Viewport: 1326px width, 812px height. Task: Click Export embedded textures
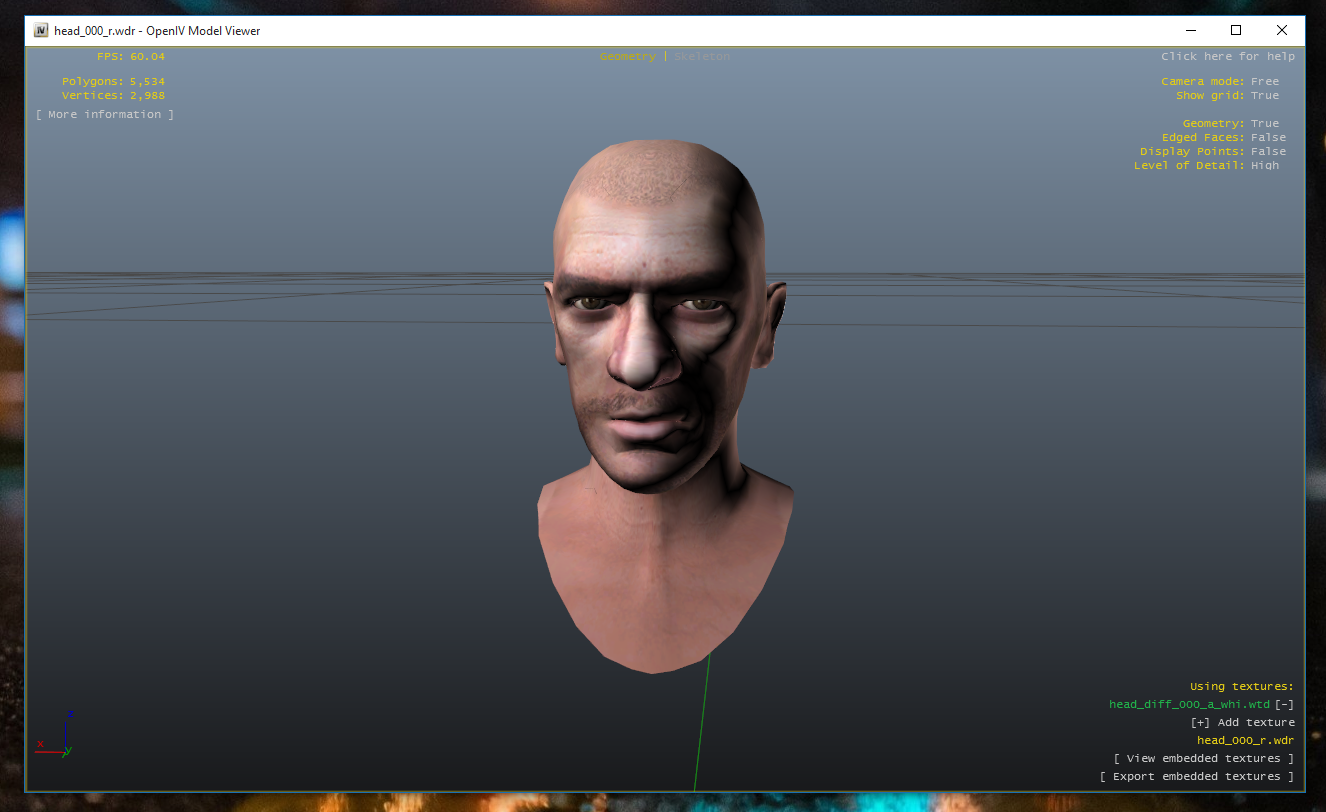[1197, 777]
